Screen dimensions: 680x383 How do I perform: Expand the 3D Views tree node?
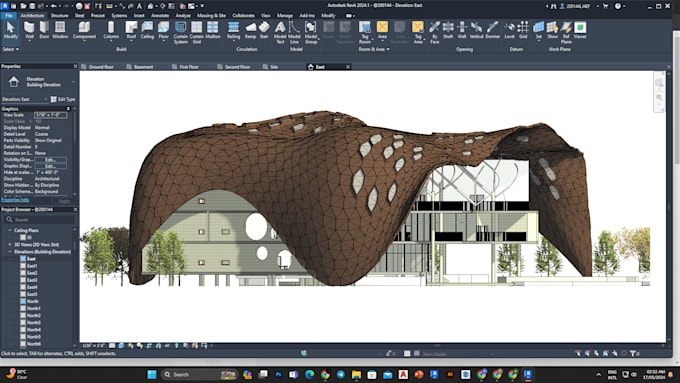pyautogui.click(x=10, y=245)
